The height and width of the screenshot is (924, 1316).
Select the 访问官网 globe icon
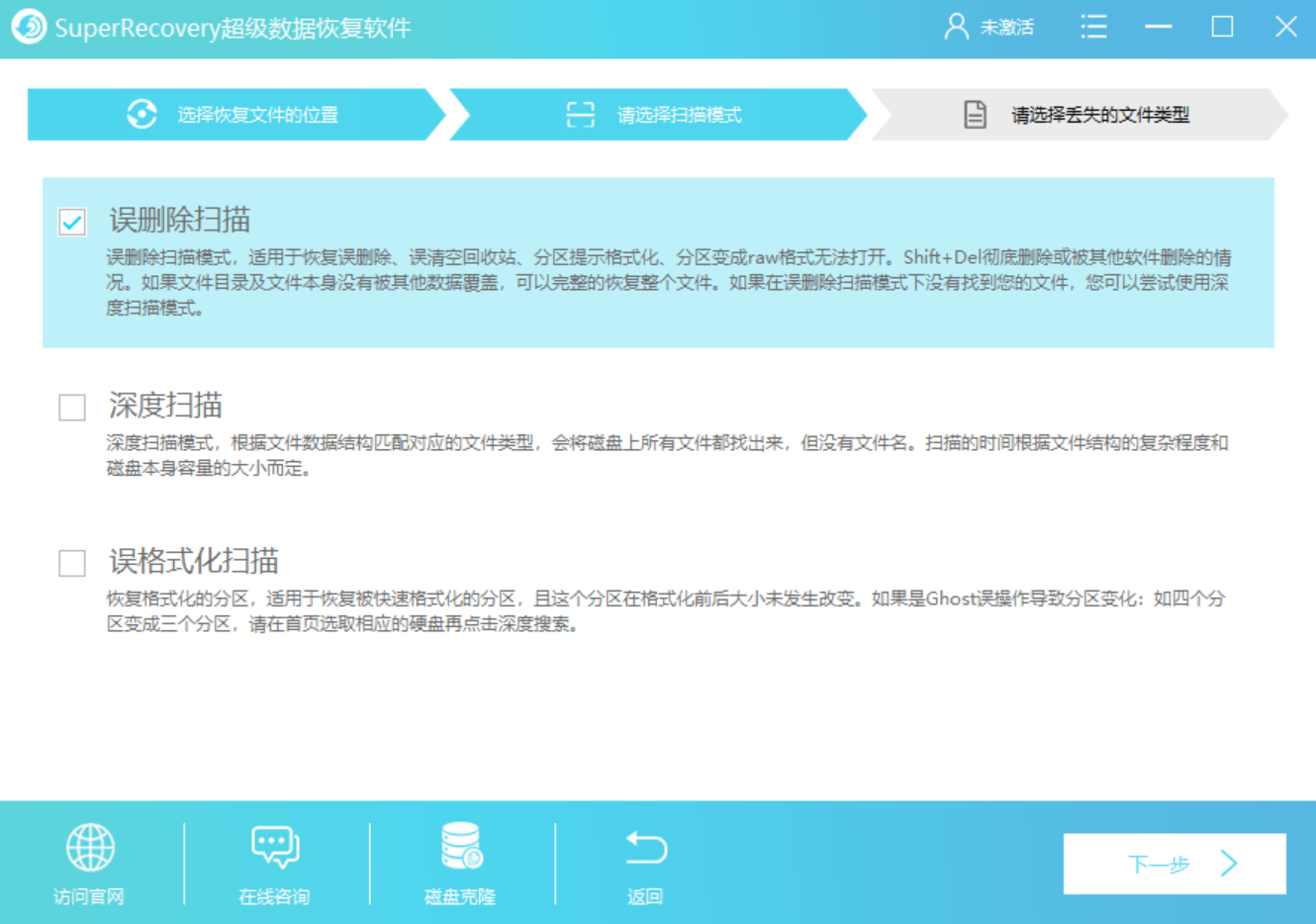coord(92,847)
